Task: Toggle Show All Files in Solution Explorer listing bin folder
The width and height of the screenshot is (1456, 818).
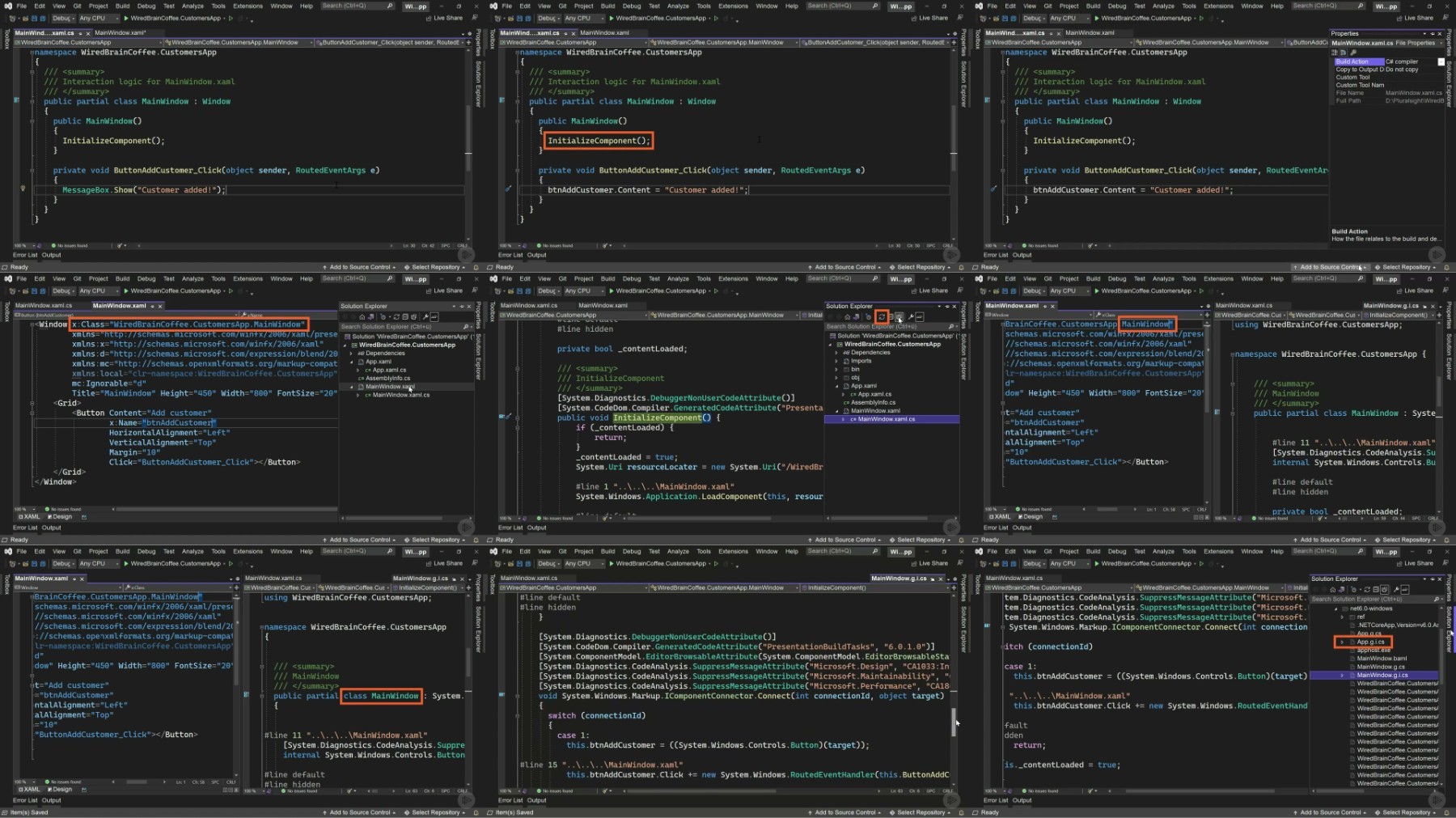Action: pyautogui.click(x=899, y=316)
